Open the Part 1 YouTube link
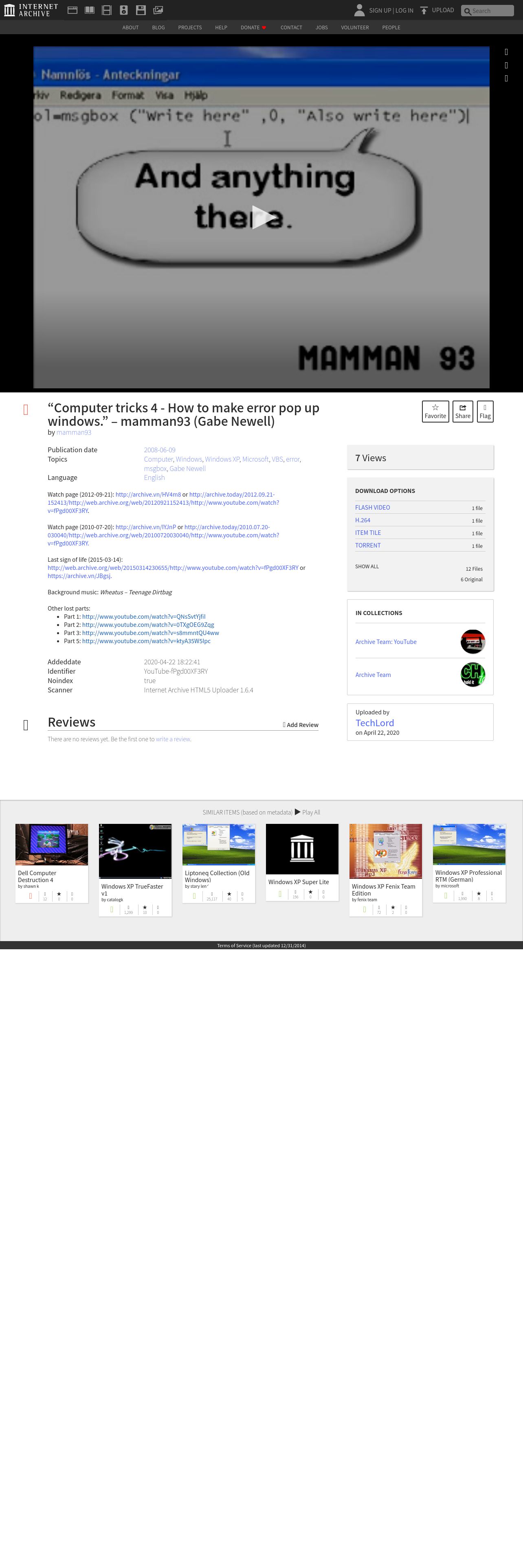This screenshot has width=523, height=1568. tap(144, 617)
